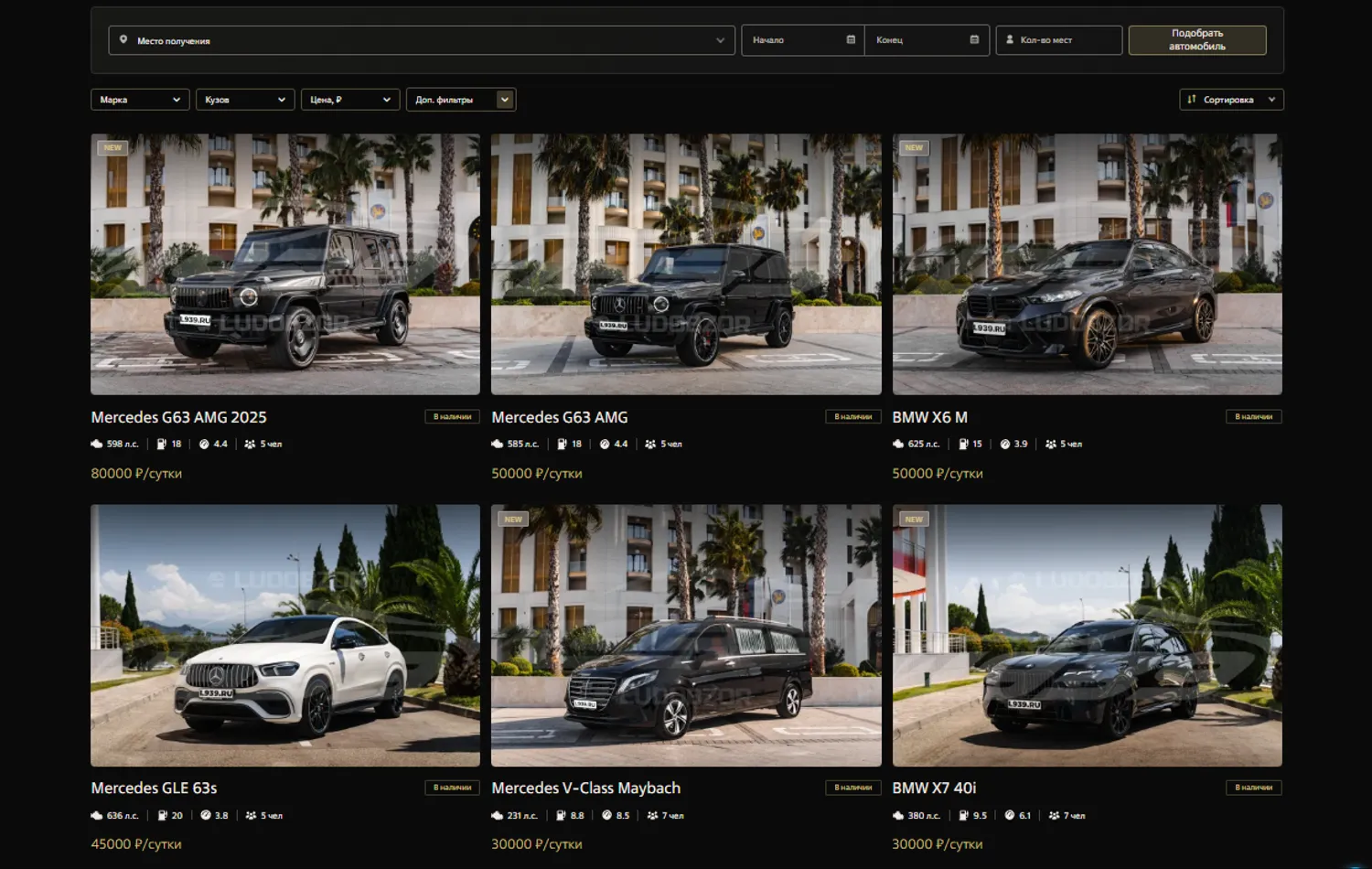The image size is (1372, 869).
Task: Click the fuel icon on Mercedes G63 AMG 2025 card
Action: click(x=162, y=445)
